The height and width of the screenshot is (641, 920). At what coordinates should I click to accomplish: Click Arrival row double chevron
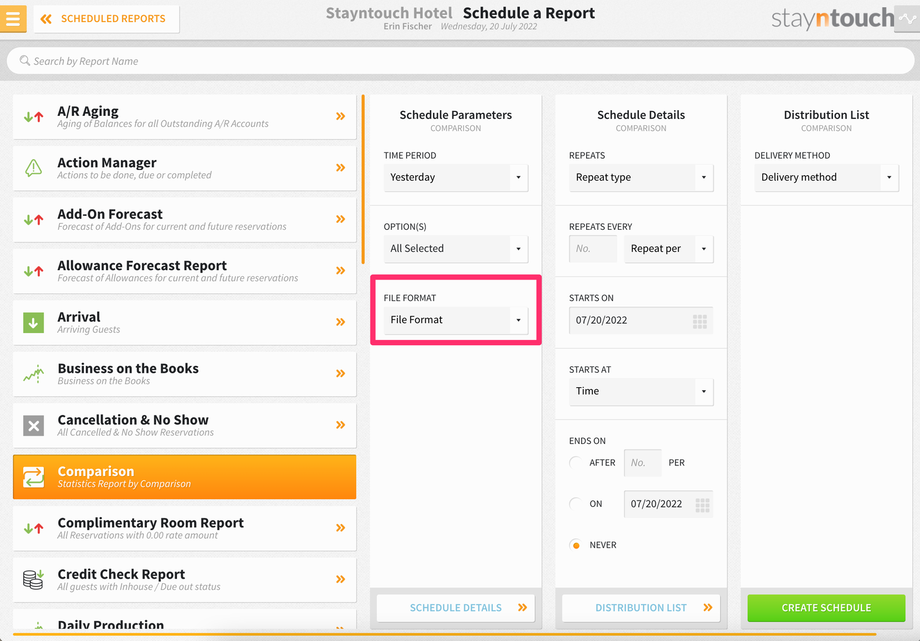pos(340,322)
